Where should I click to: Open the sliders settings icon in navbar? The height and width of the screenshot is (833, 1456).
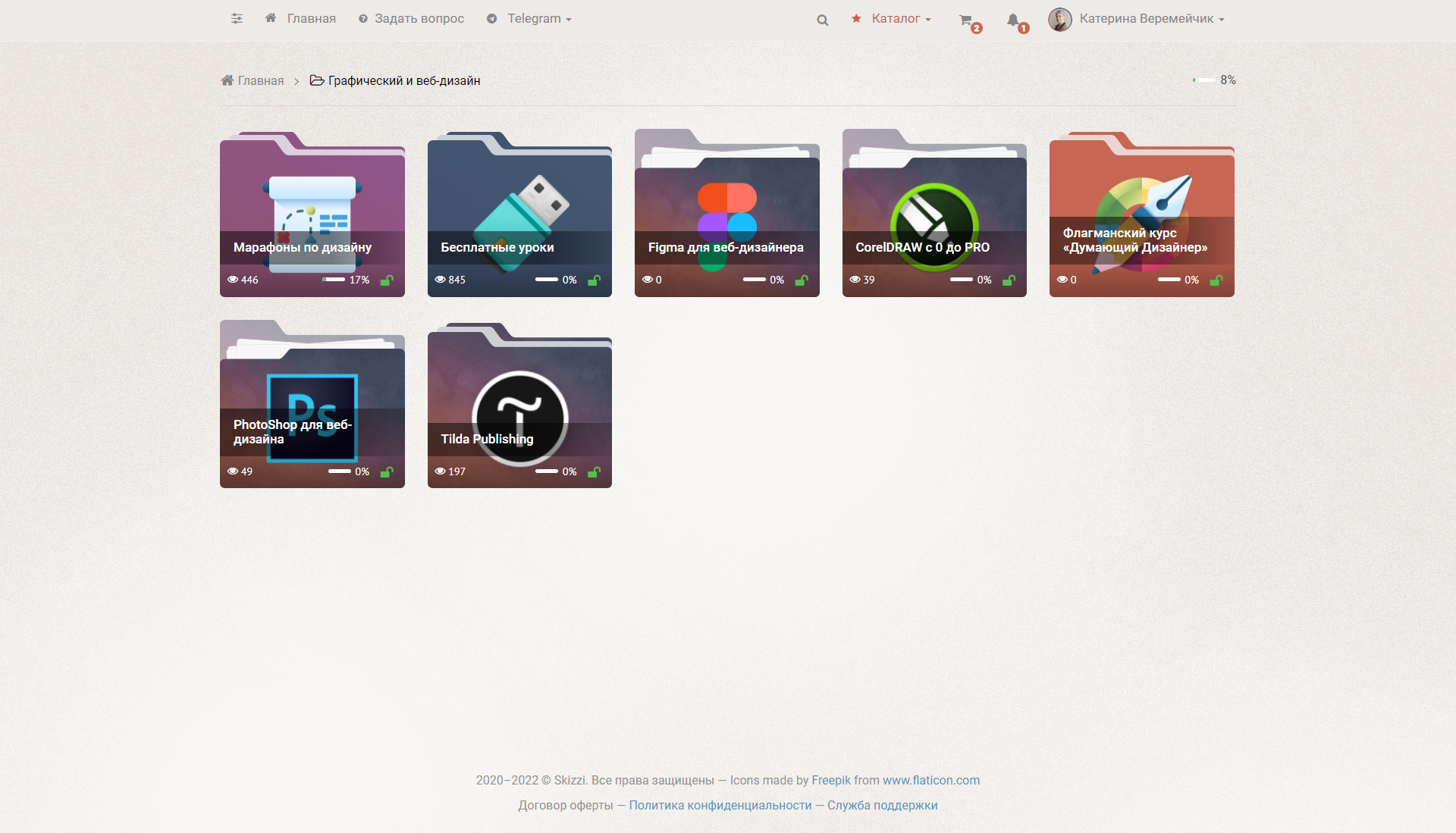click(x=237, y=19)
